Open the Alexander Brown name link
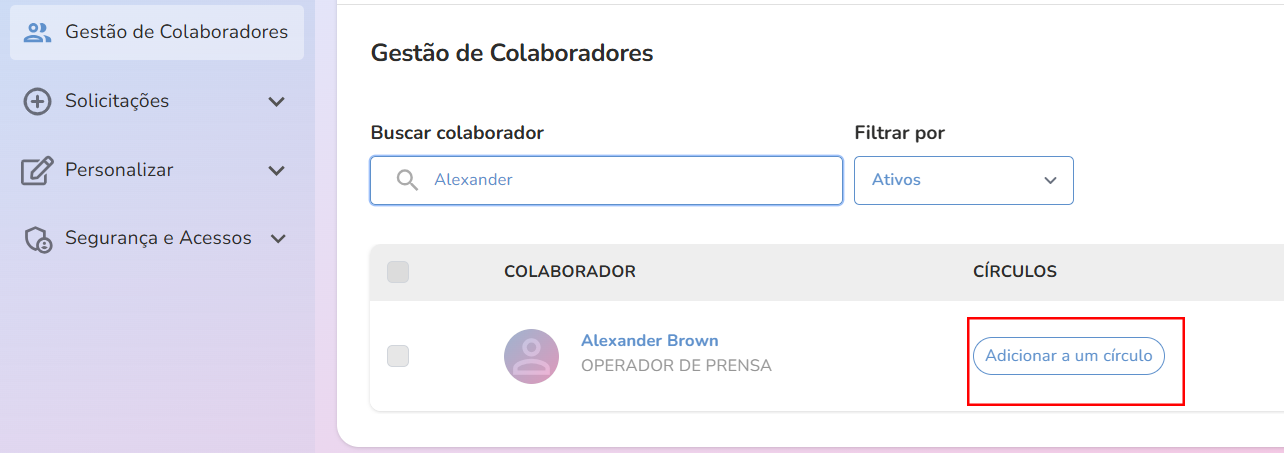 click(x=649, y=340)
